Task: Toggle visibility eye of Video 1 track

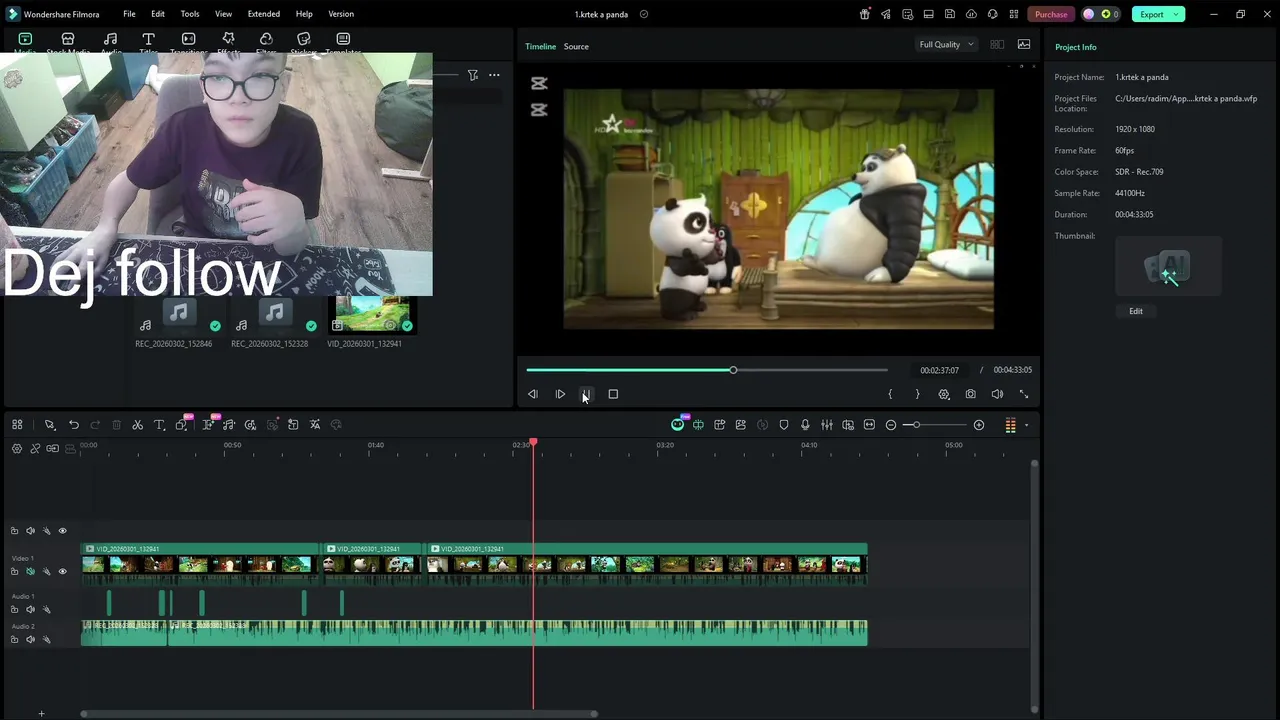Action: (x=62, y=571)
